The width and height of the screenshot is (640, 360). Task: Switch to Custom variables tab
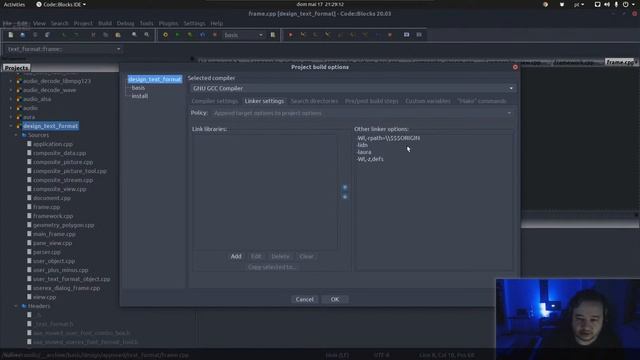(x=428, y=101)
